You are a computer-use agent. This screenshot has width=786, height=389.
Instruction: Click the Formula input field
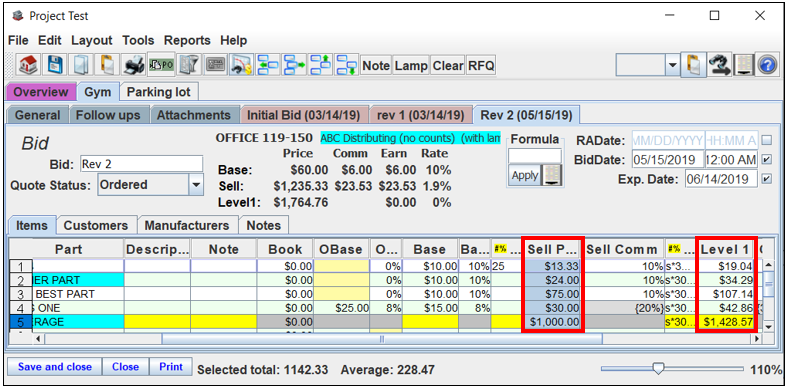click(x=535, y=156)
